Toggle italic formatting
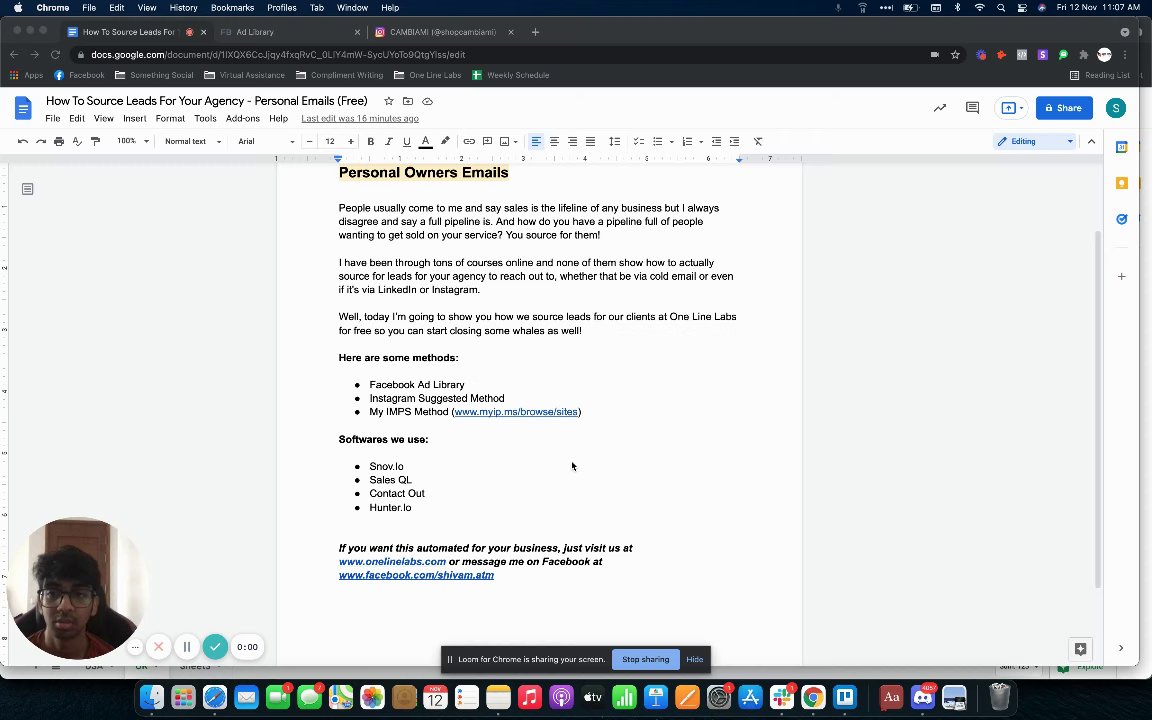1152x720 pixels. pos(389,141)
